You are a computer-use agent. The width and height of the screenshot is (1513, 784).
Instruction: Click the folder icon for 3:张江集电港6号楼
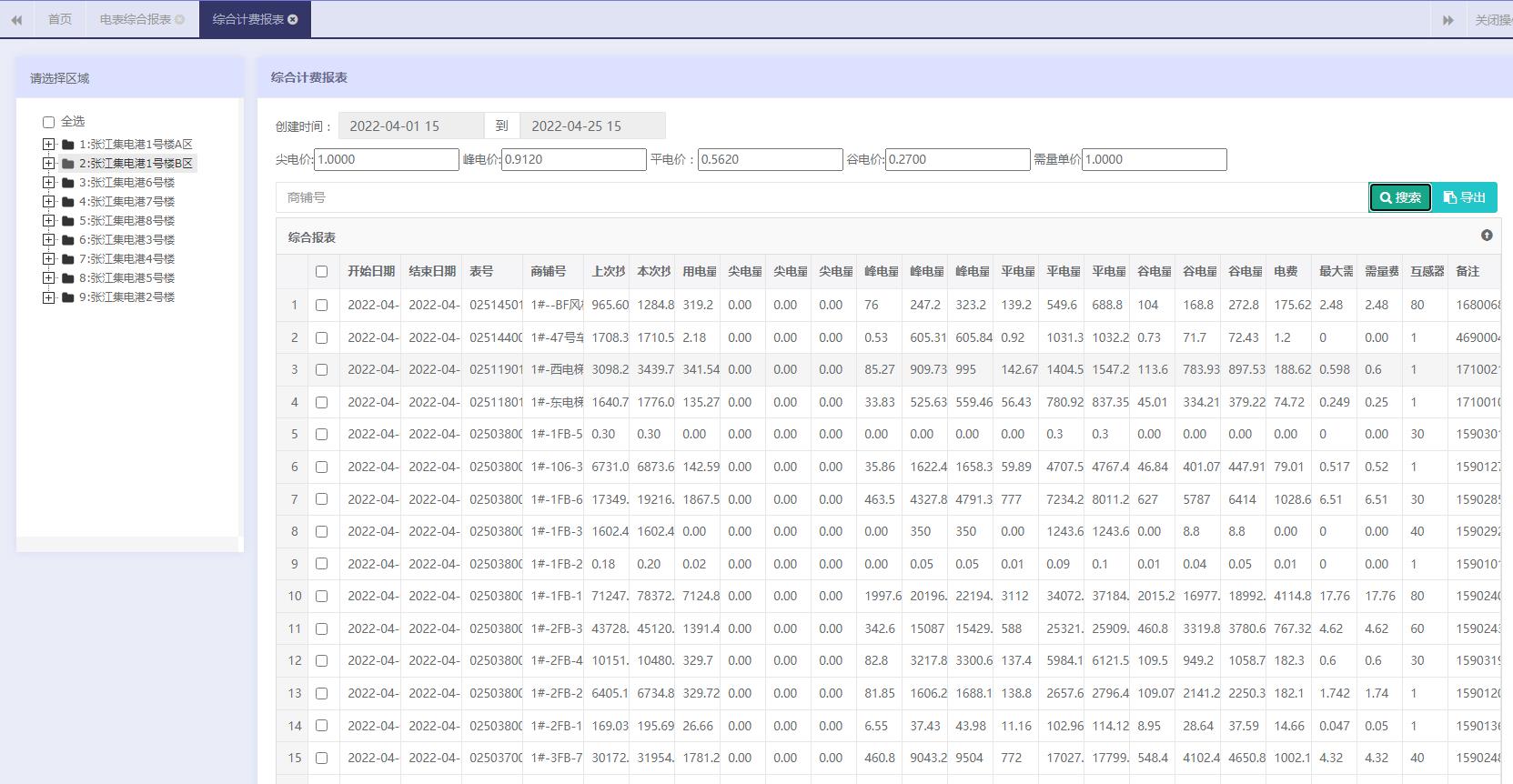68,183
